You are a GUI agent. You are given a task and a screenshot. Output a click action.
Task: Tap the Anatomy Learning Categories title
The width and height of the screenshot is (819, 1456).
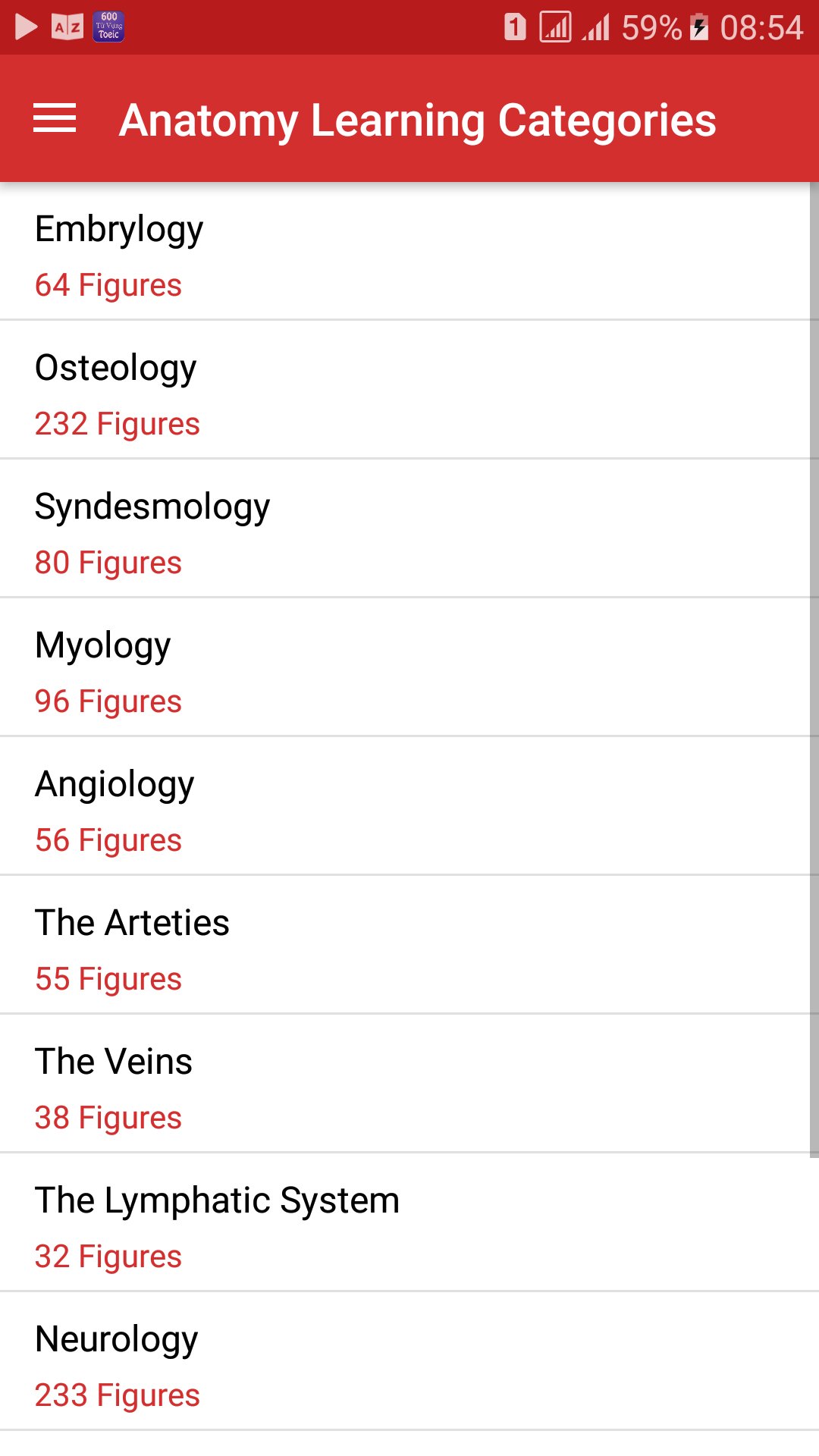[418, 120]
